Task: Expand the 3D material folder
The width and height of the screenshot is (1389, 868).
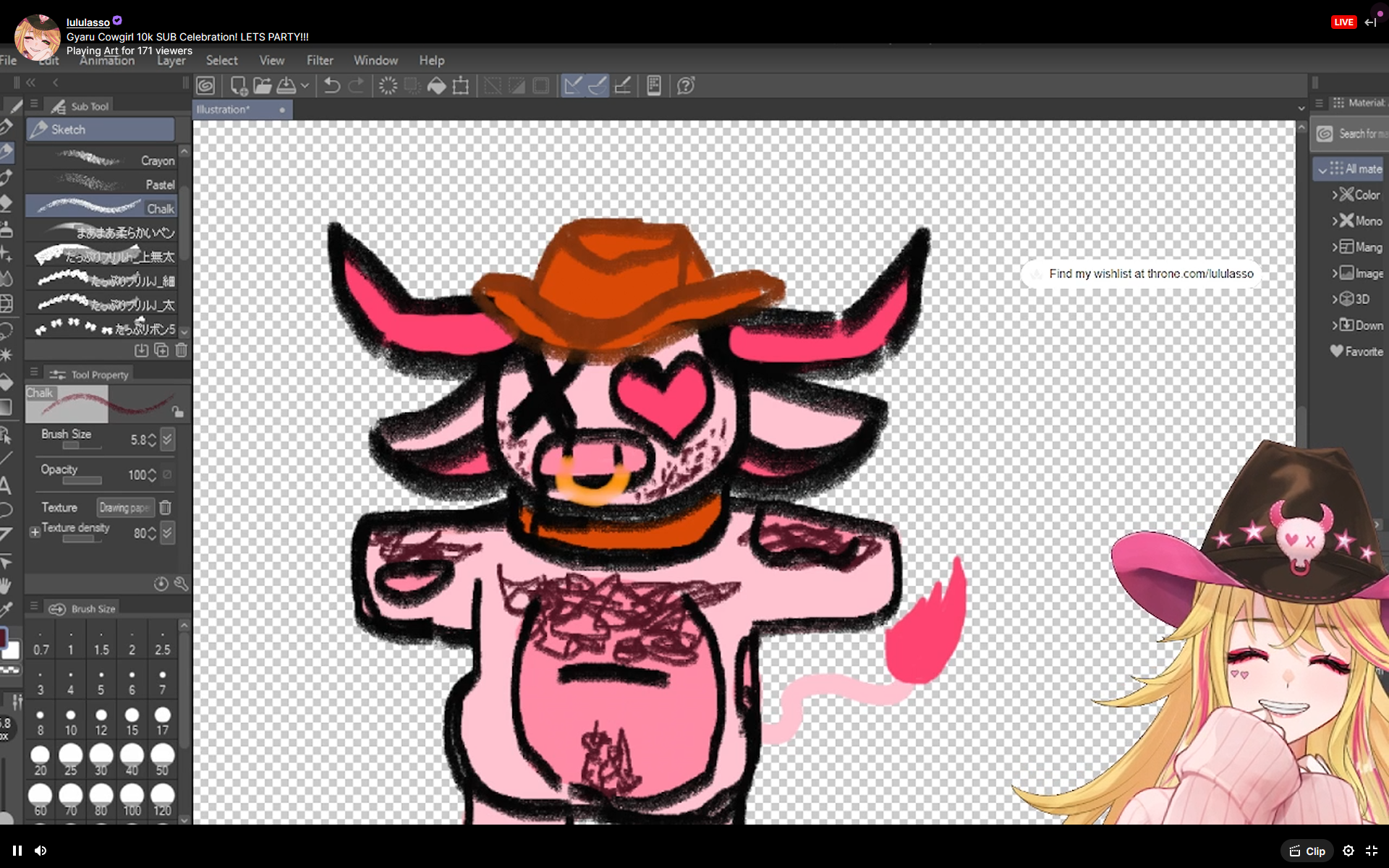Action: coord(1335,299)
